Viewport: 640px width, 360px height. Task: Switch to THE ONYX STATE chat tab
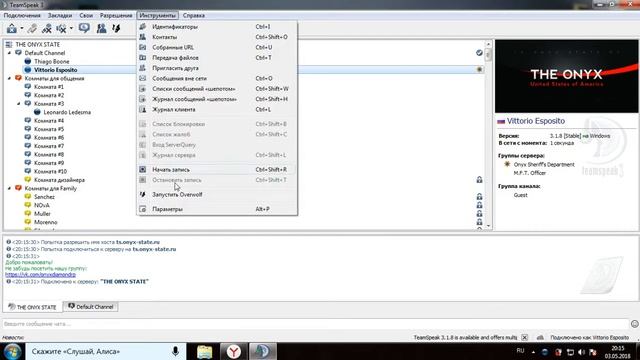tap(33, 307)
